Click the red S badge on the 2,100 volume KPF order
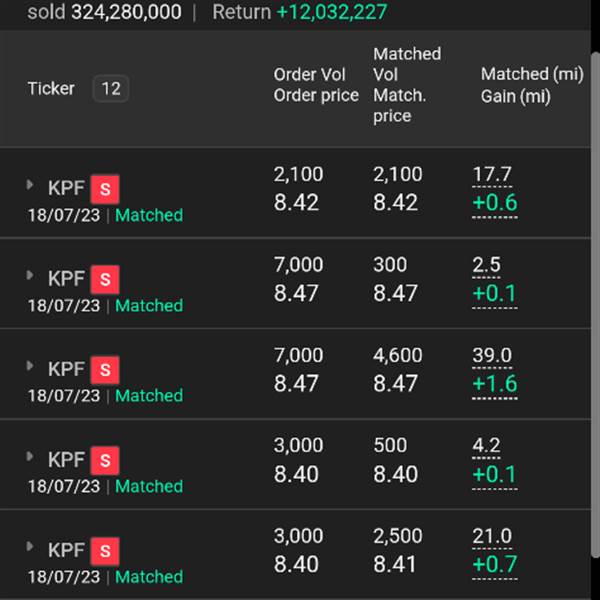Image resolution: width=600 pixels, height=600 pixels. (x=105, y=189)
